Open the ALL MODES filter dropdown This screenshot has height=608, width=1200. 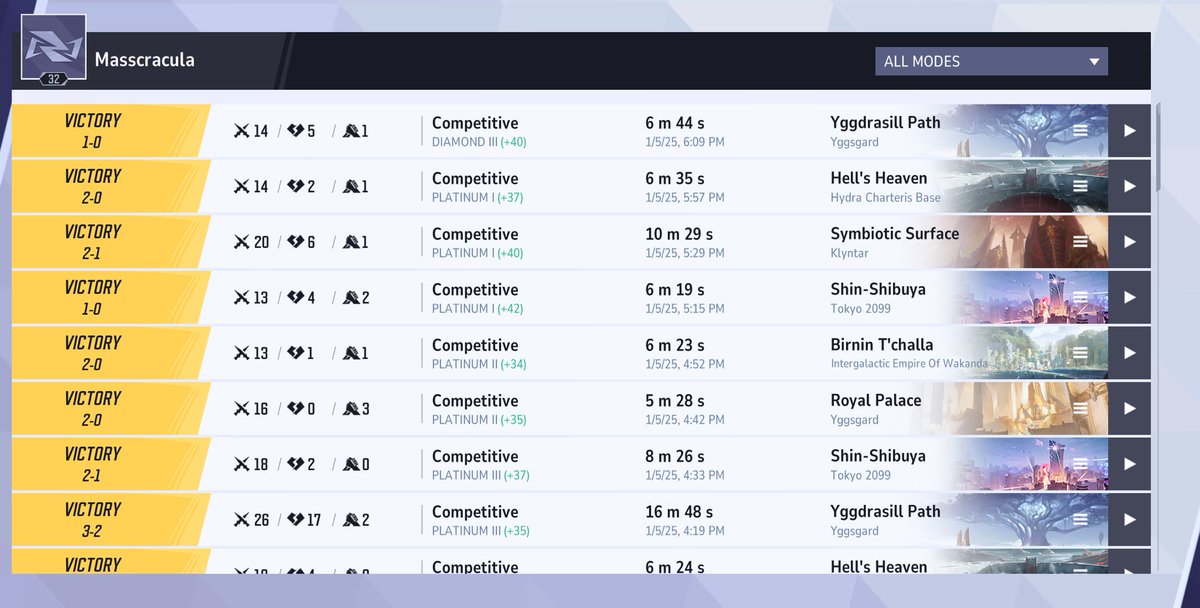tap(991, 61)
